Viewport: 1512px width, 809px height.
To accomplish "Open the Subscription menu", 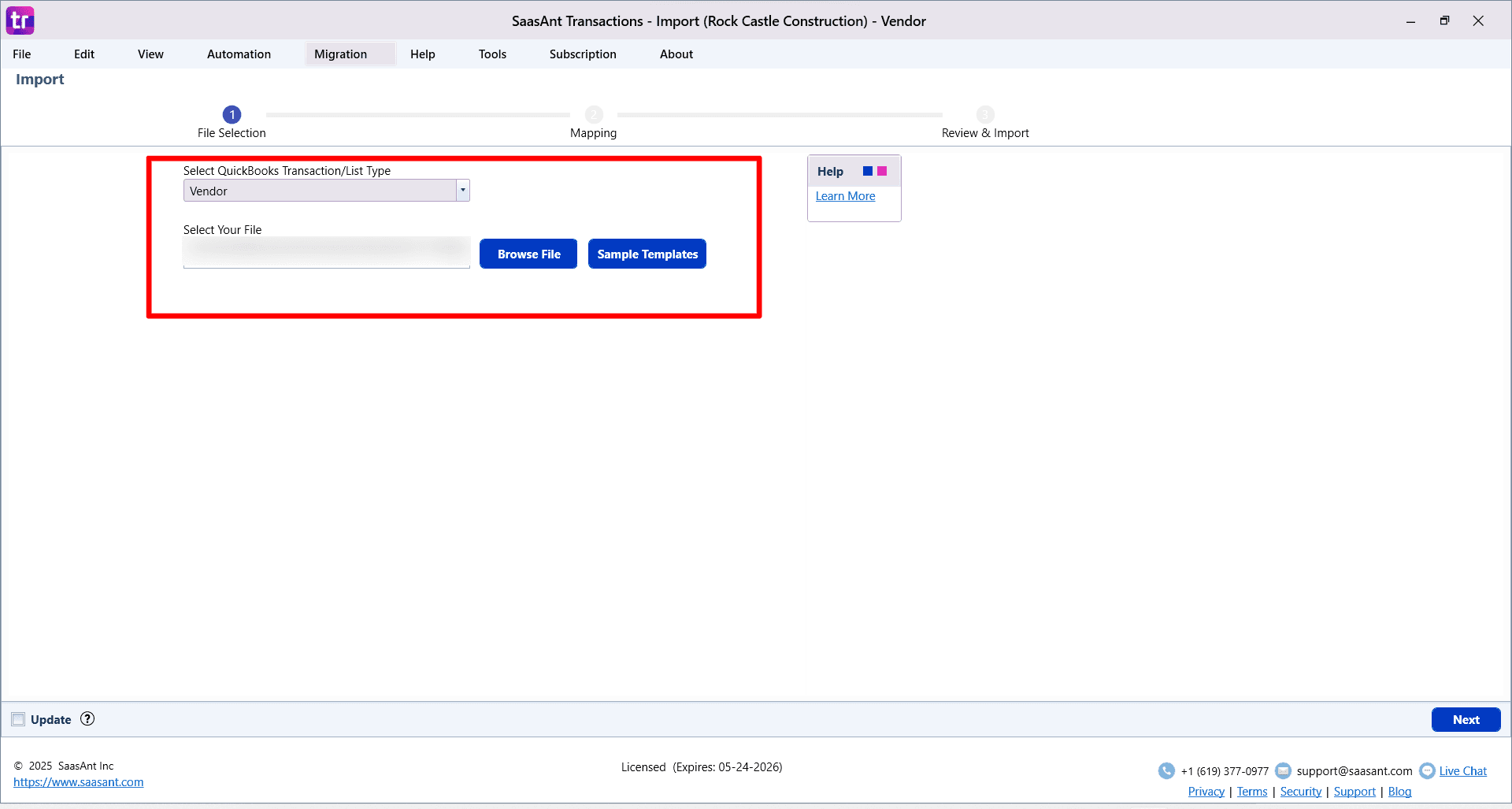I will click(x=583, y=54).
